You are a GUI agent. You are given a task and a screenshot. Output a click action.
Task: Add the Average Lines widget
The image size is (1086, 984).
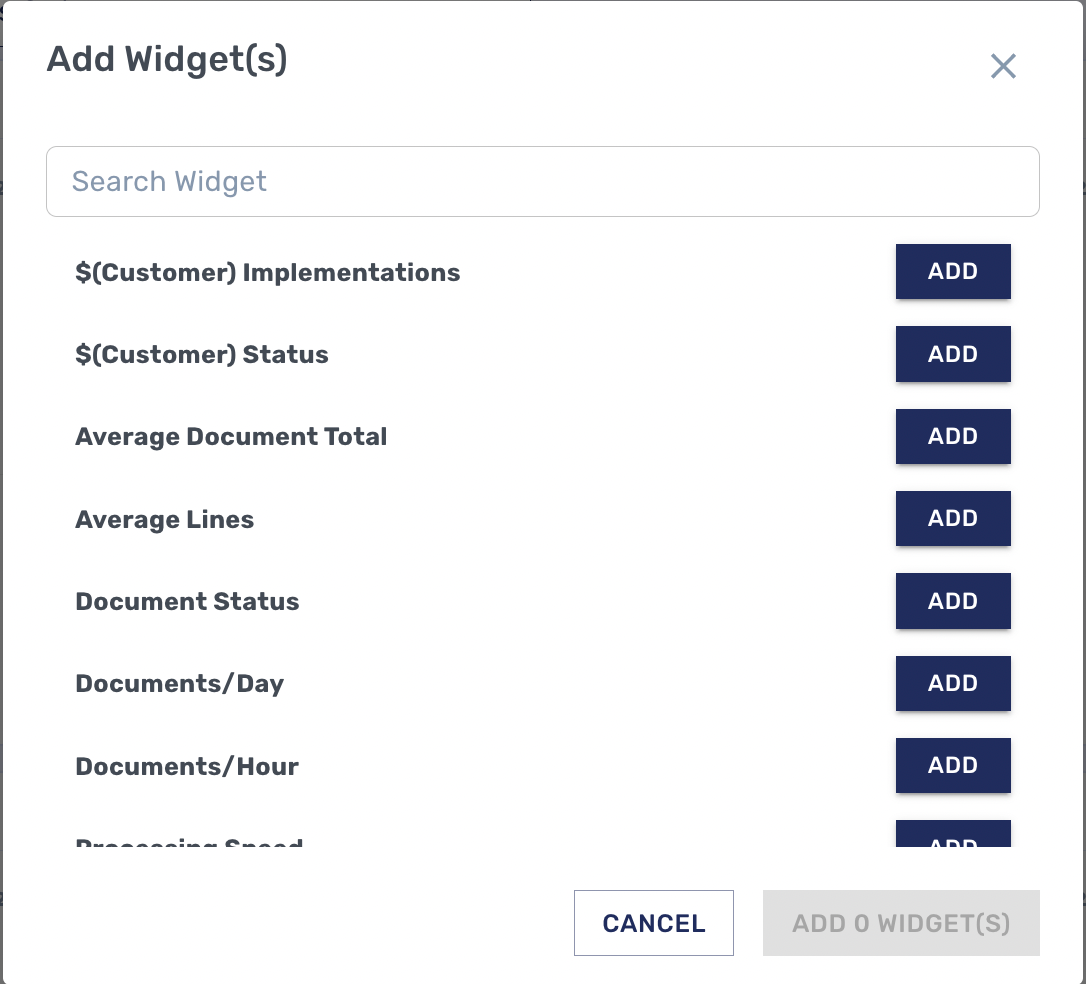click(x=952, y=518)
